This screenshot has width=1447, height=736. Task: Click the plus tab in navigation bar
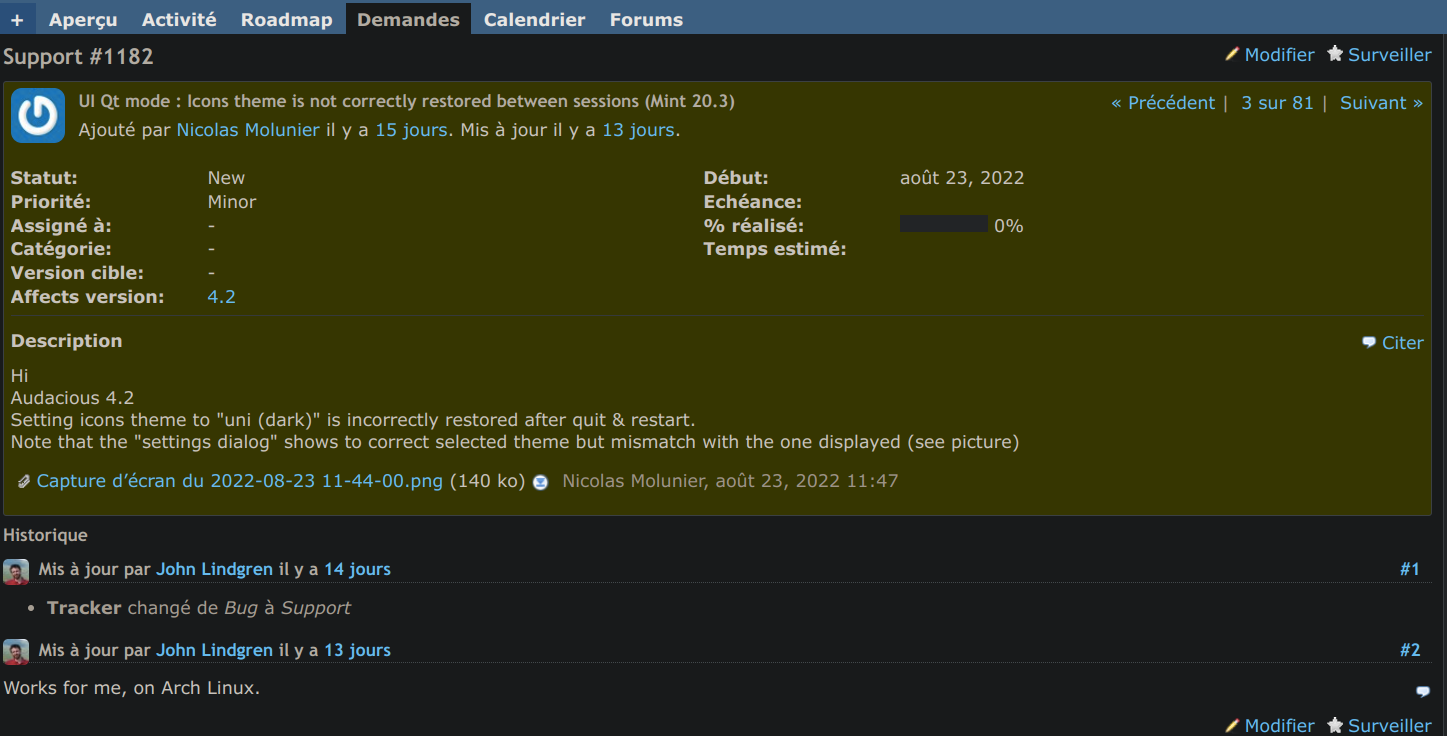(x=17, y=19)
